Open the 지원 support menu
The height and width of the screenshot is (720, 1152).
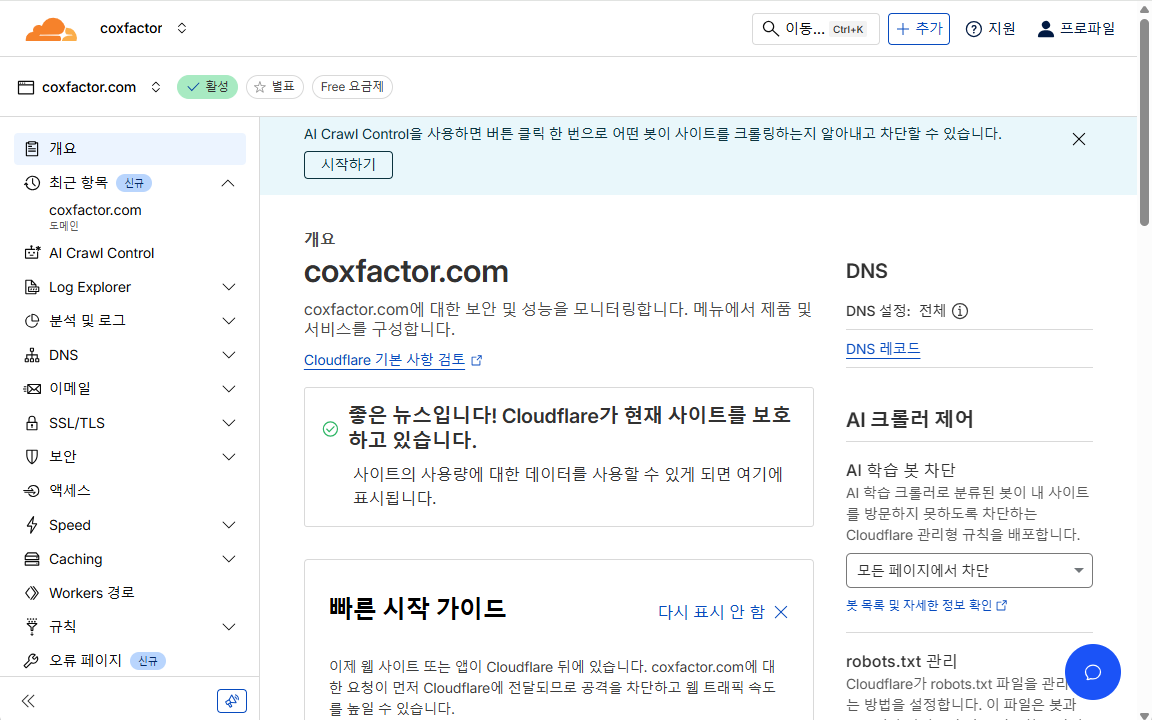[990, 29]
